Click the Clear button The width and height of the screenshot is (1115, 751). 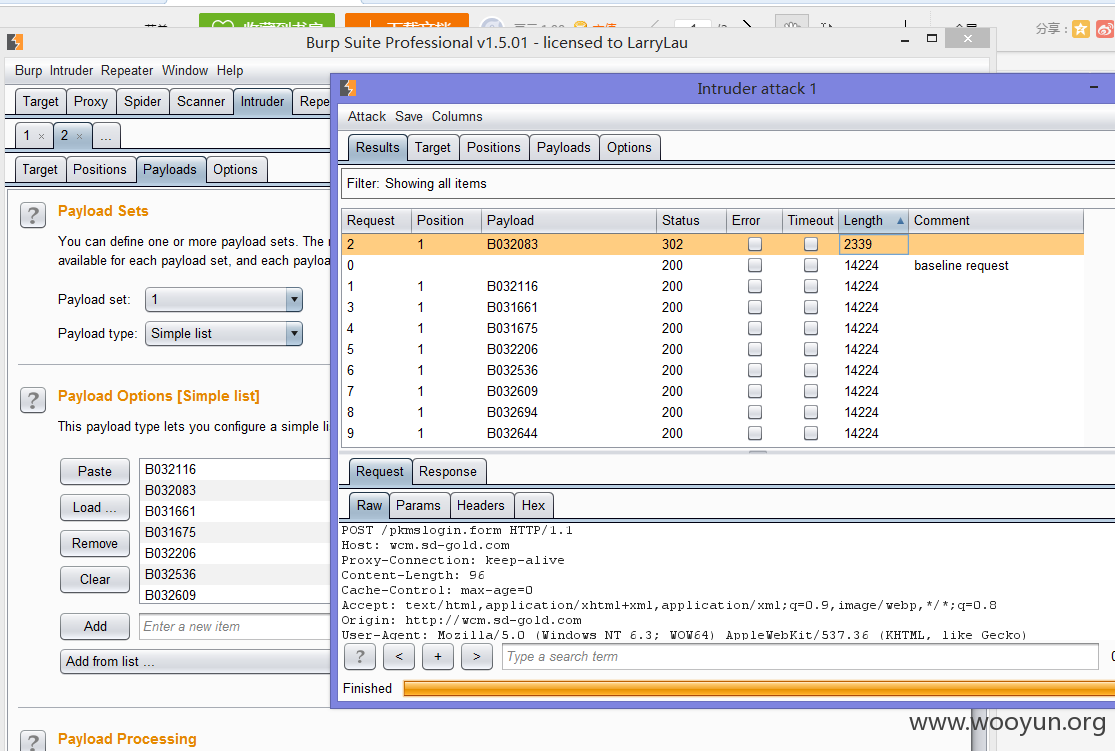pos(95,580)
